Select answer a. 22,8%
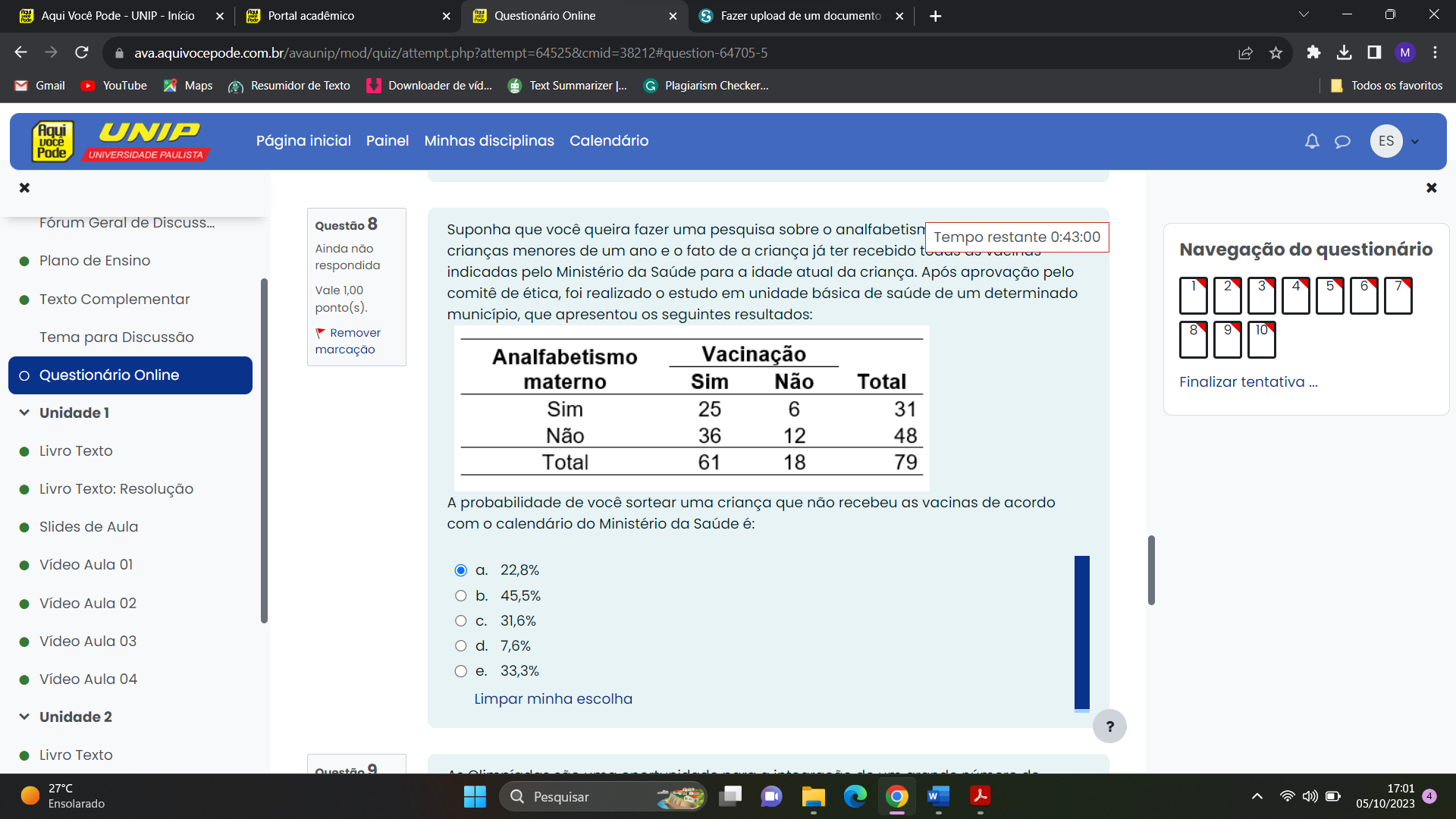Viewport: 1456px width, 819px height. coord(460,570)
